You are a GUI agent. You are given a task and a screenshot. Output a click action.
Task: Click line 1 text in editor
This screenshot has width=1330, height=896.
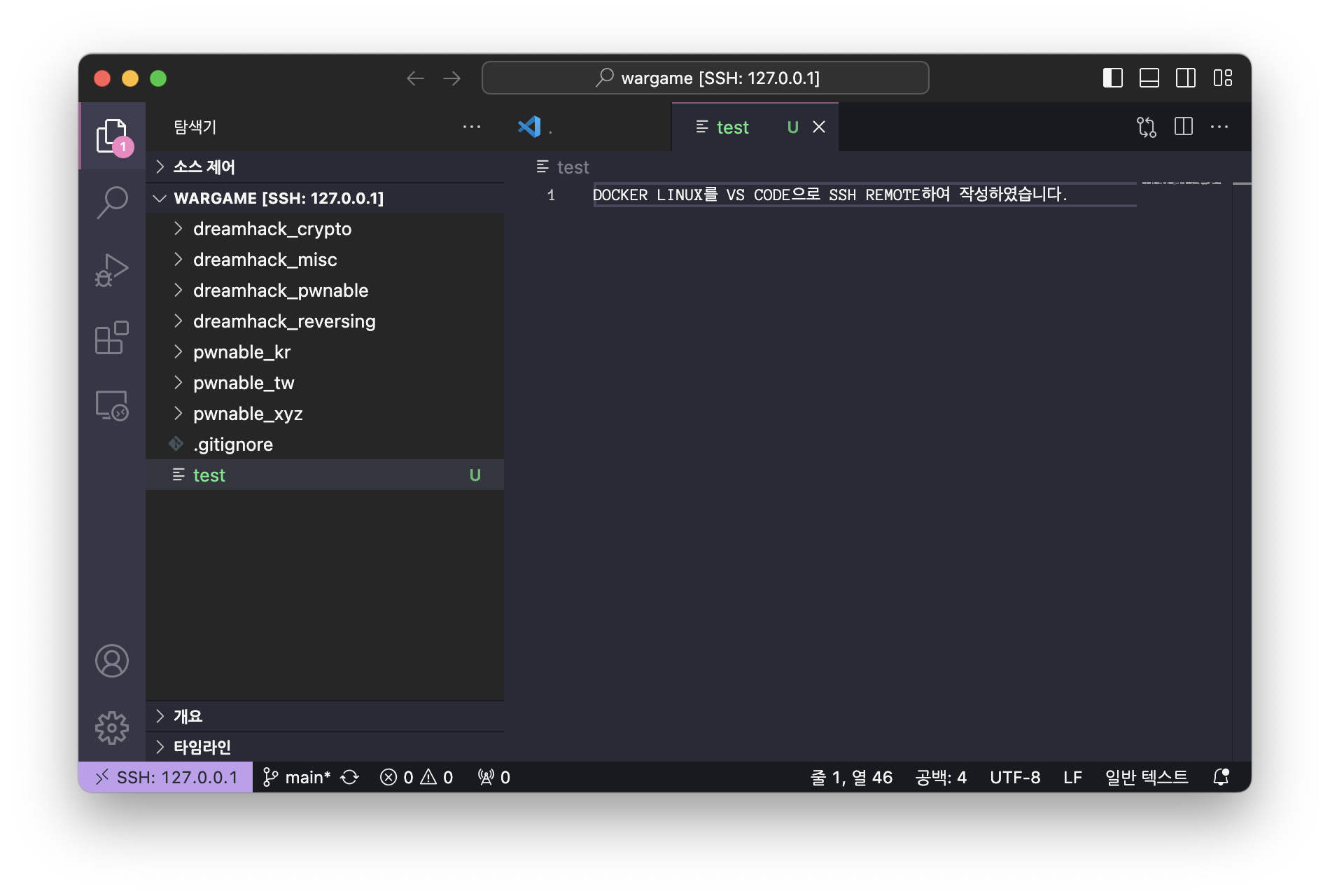[x=830, y=195]
